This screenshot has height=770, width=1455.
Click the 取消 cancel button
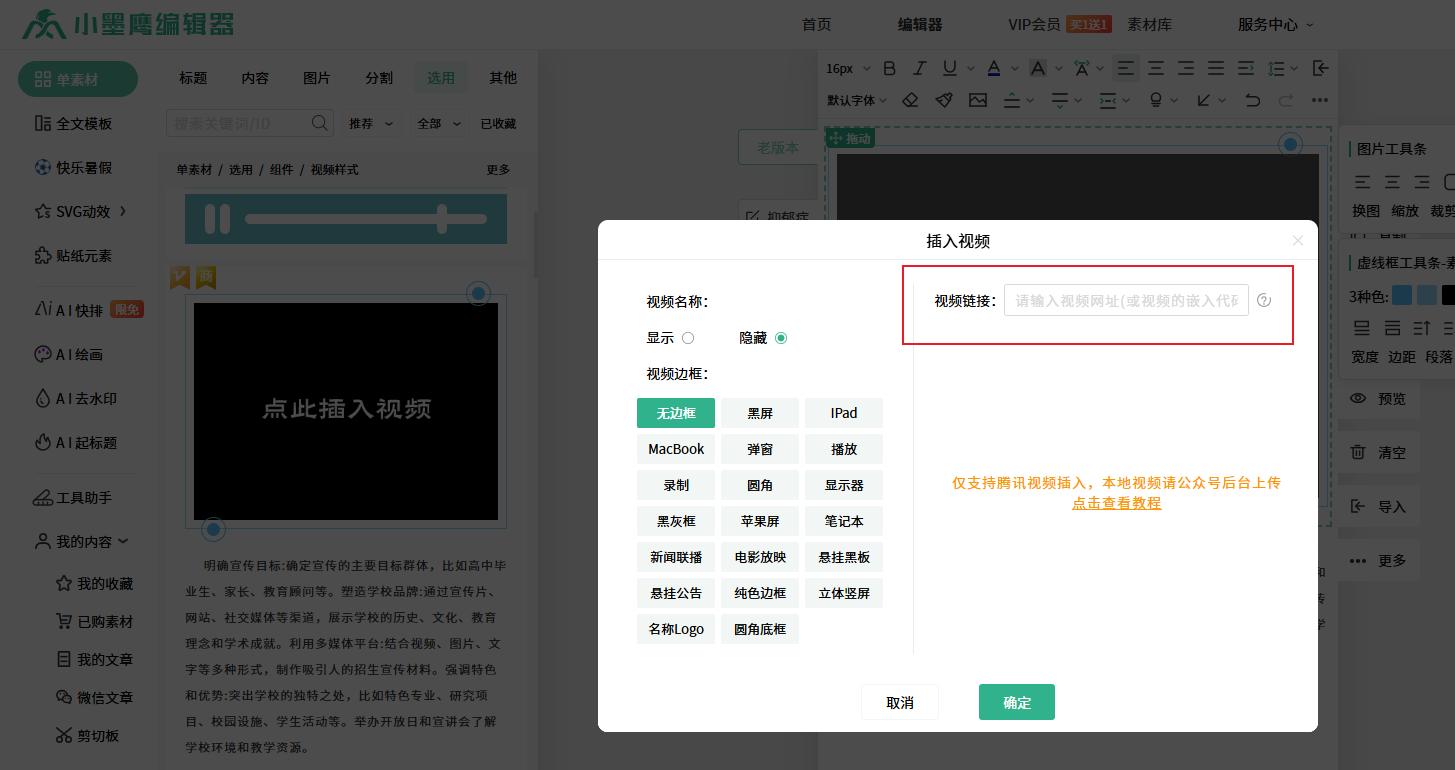[x=900, y=702]
